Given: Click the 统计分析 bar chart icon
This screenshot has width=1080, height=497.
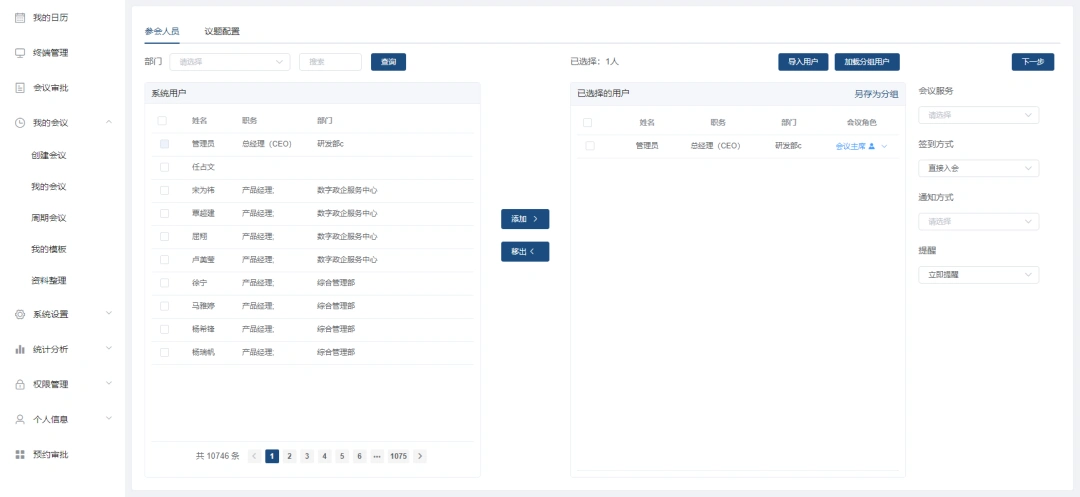Looking at the screenshot, I should point(20,349).
